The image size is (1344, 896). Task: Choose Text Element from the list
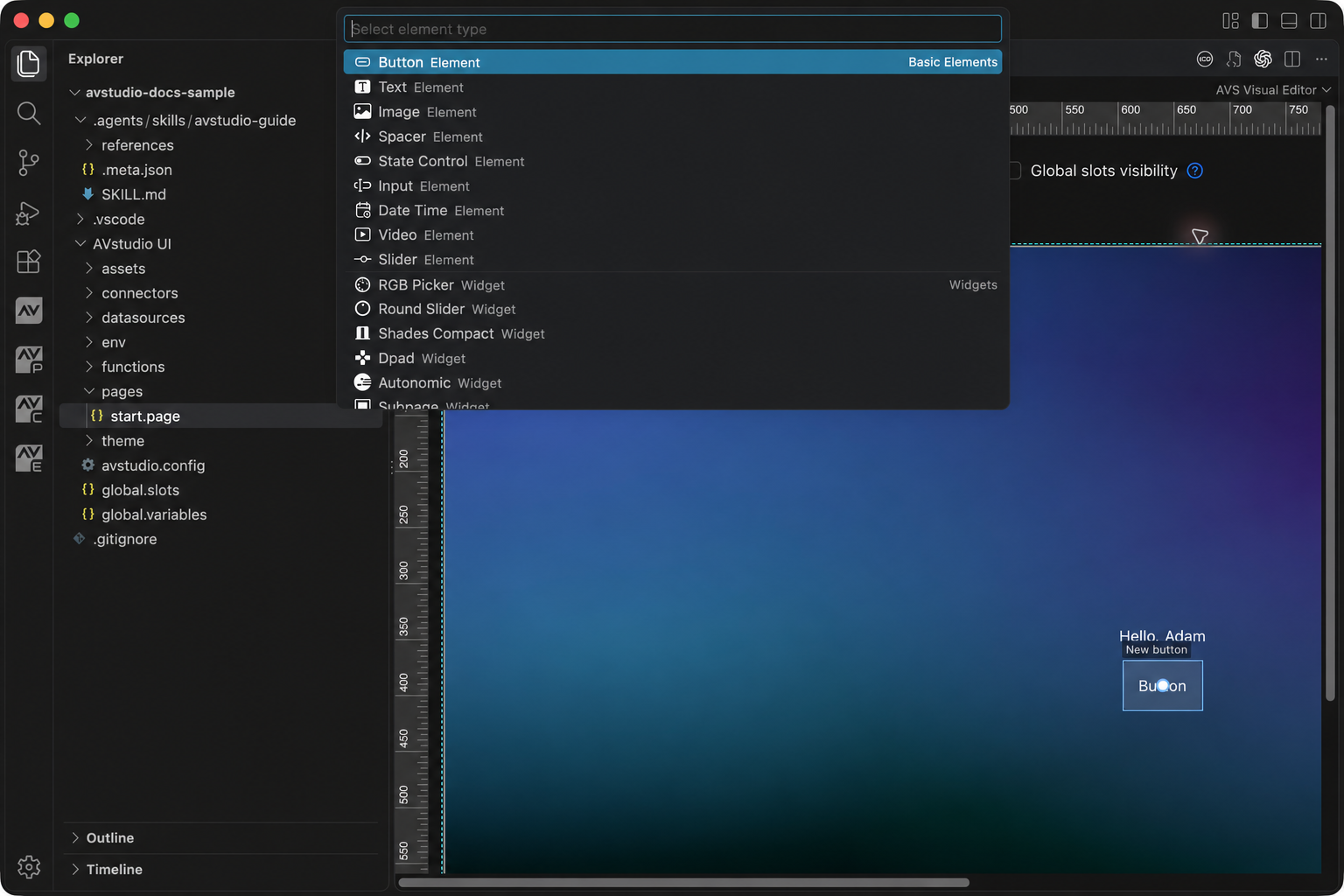[x=672, y=87]
